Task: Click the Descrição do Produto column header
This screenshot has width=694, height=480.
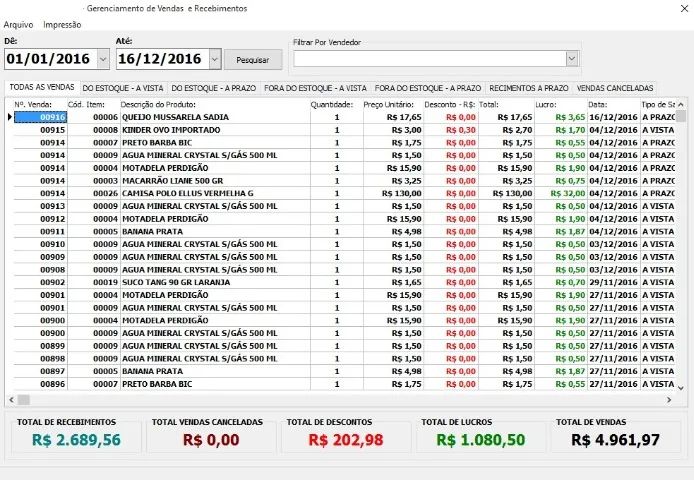Action: [x=215, y=105]
